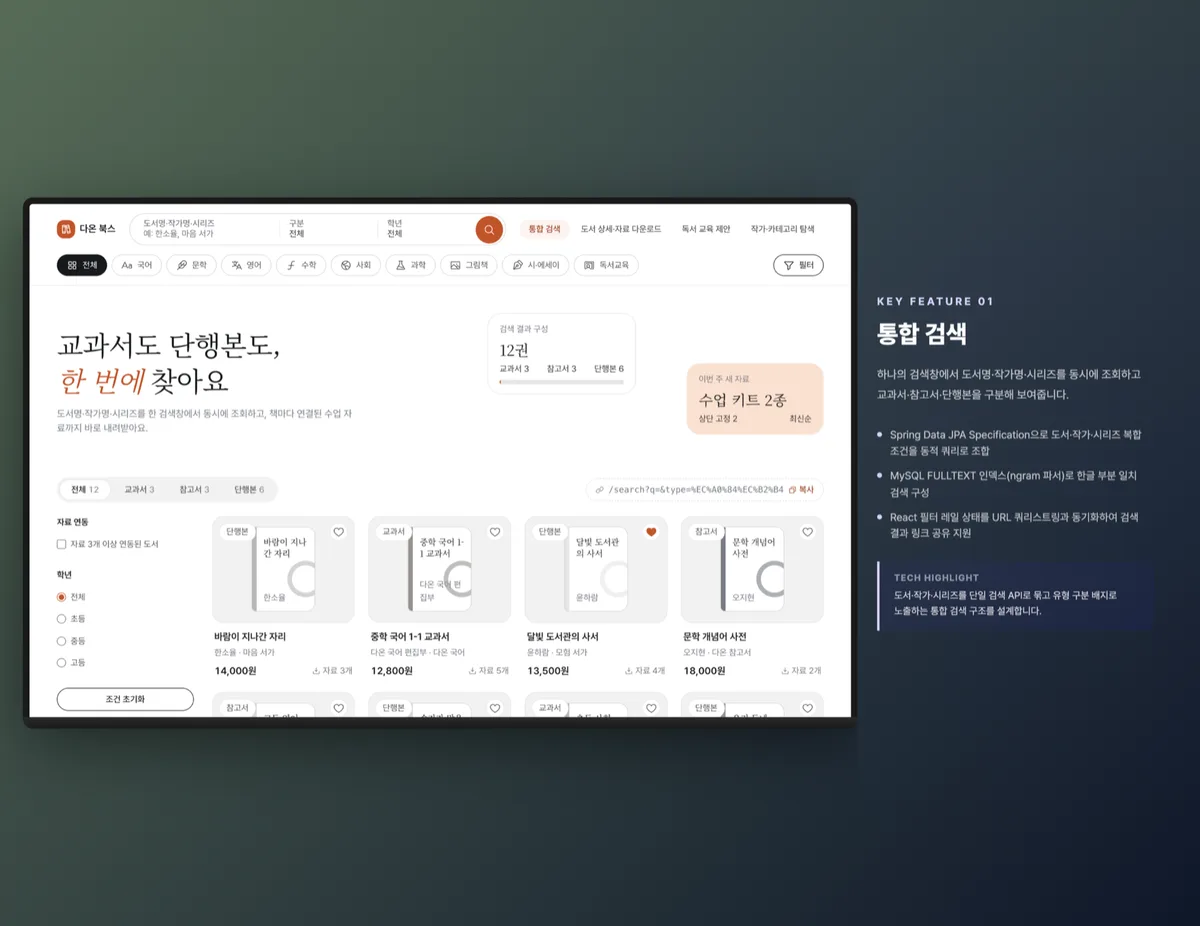Click author line 한소율 · 마음 서가

tap(243, 653)
